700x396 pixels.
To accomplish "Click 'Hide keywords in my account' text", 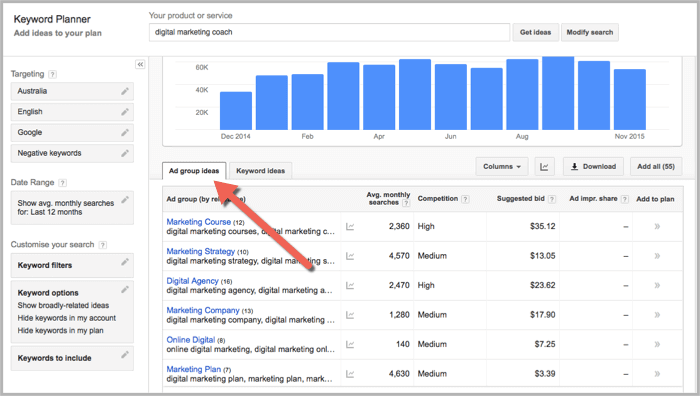I will pos(67,318).
